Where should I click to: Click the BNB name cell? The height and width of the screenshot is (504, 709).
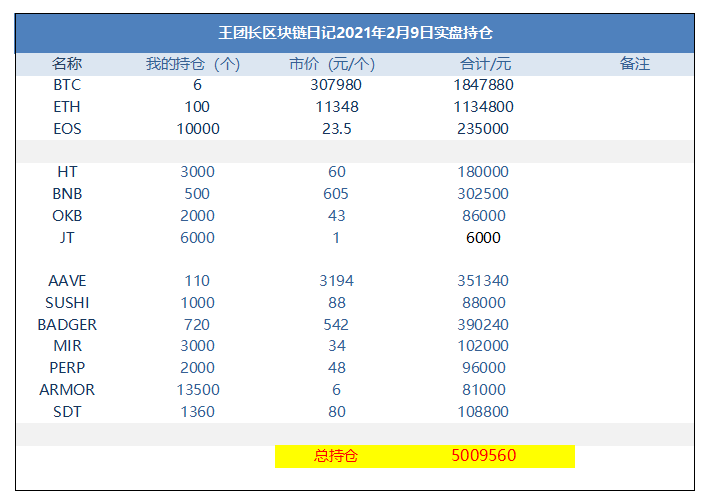tap(67, 194)
